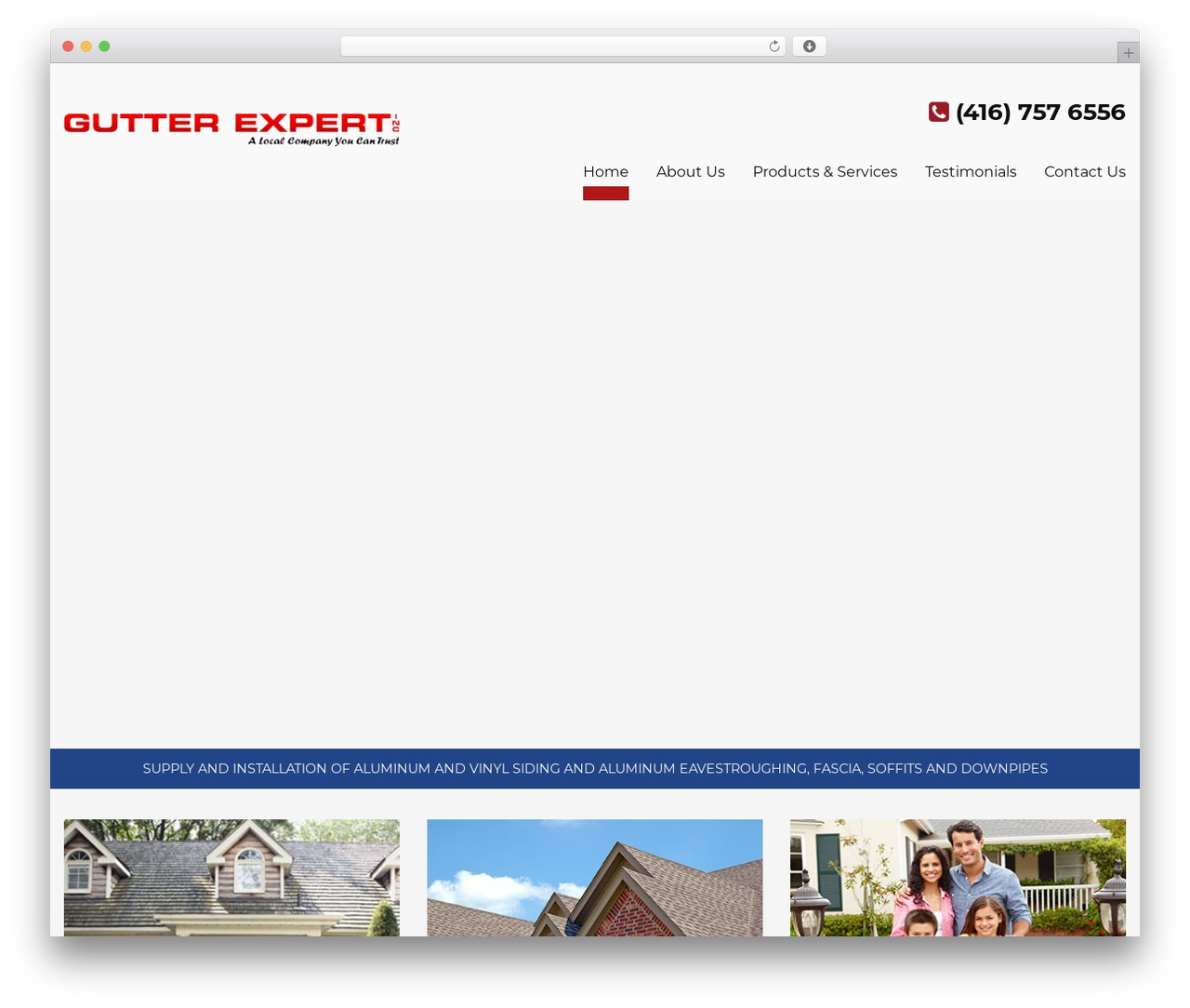Open the Contact Us page
The height and width of the screenshot is (1008, 1190).
point(1084,171)
